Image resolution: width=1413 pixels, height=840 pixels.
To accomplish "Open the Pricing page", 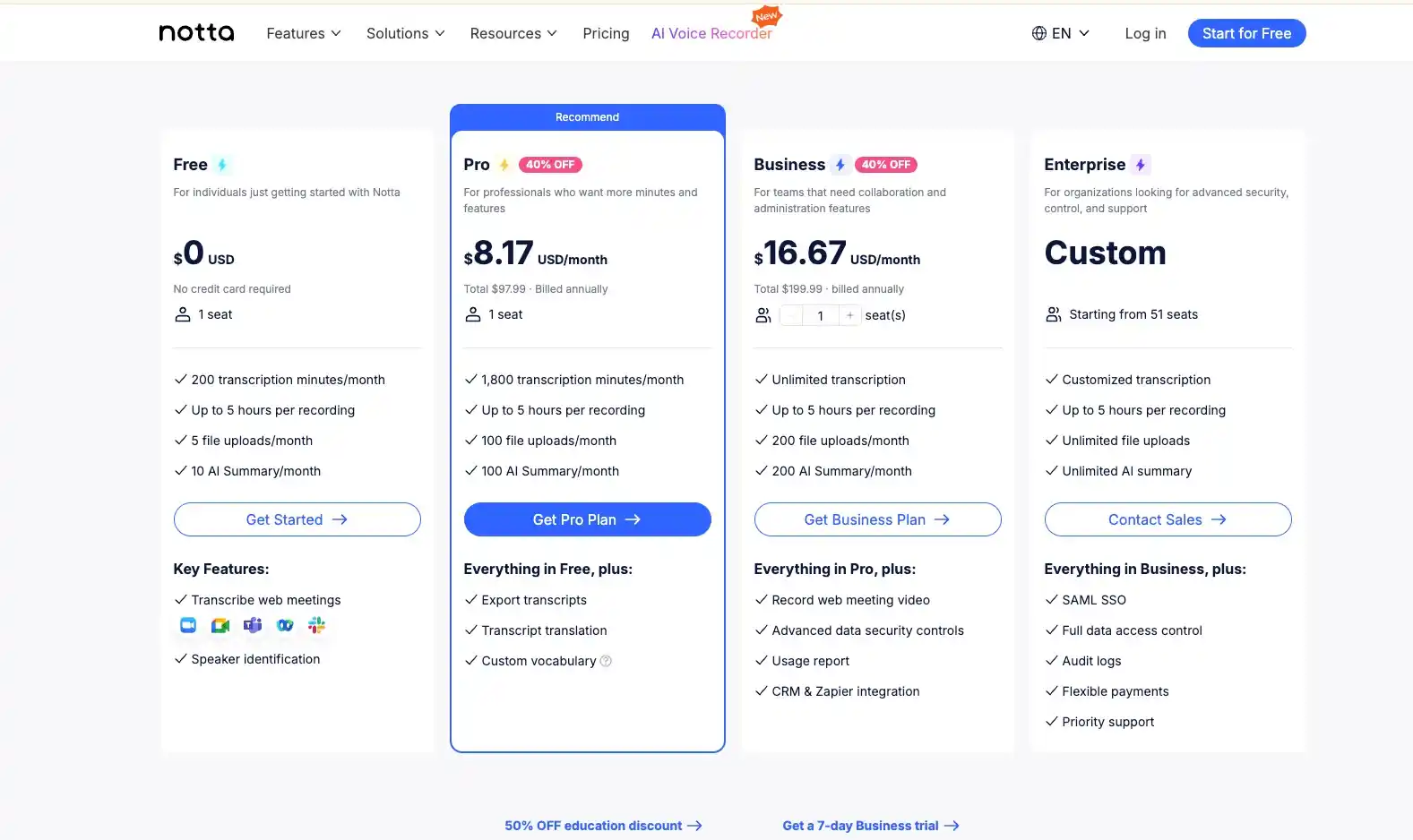I will tap(606, 33).
